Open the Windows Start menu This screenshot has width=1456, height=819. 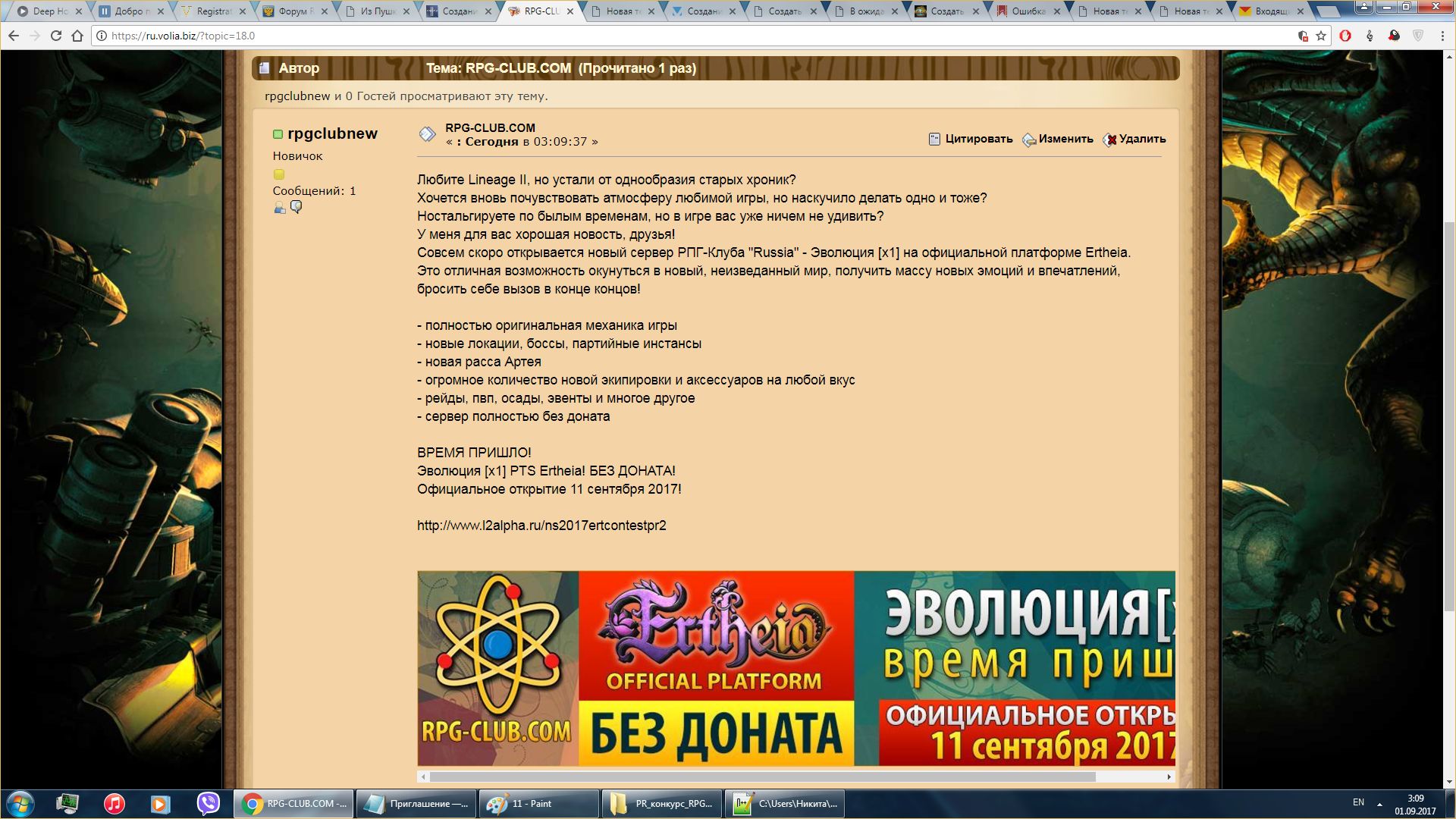click(20, 803)
